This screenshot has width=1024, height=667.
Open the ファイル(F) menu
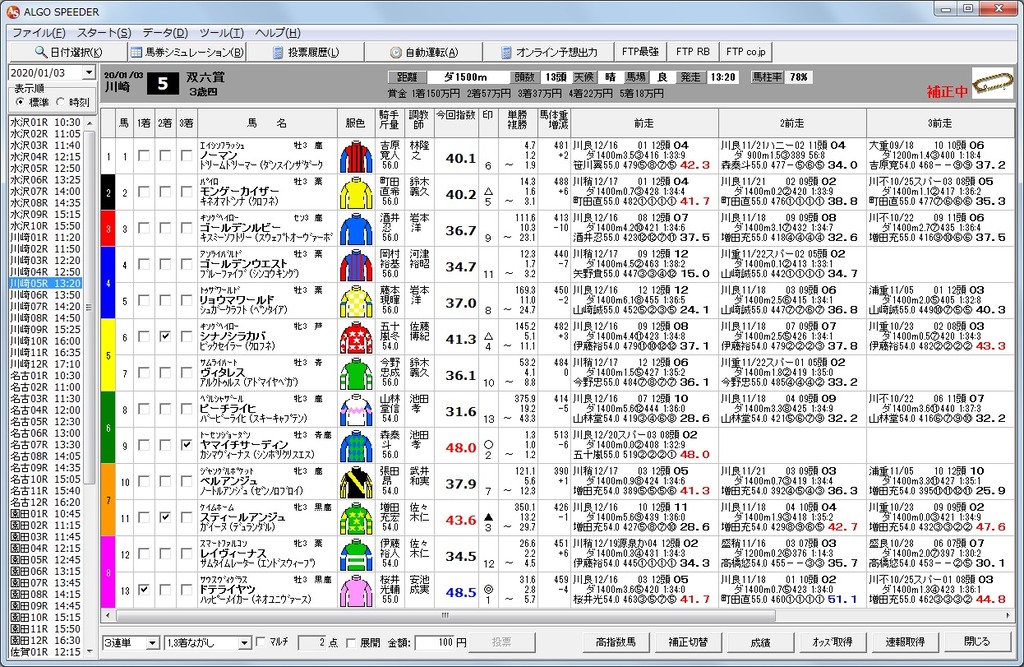39,33
